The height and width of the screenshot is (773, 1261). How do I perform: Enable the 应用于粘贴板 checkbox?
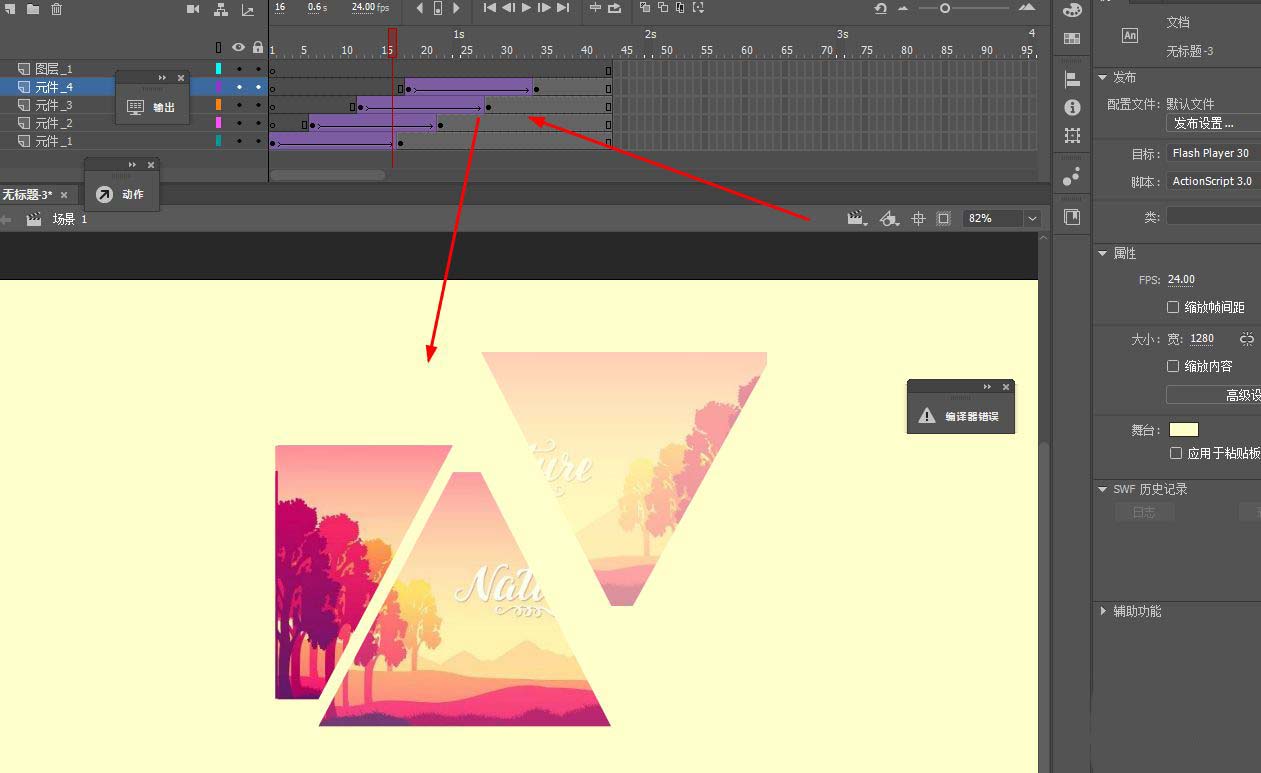pos(1176,453)
